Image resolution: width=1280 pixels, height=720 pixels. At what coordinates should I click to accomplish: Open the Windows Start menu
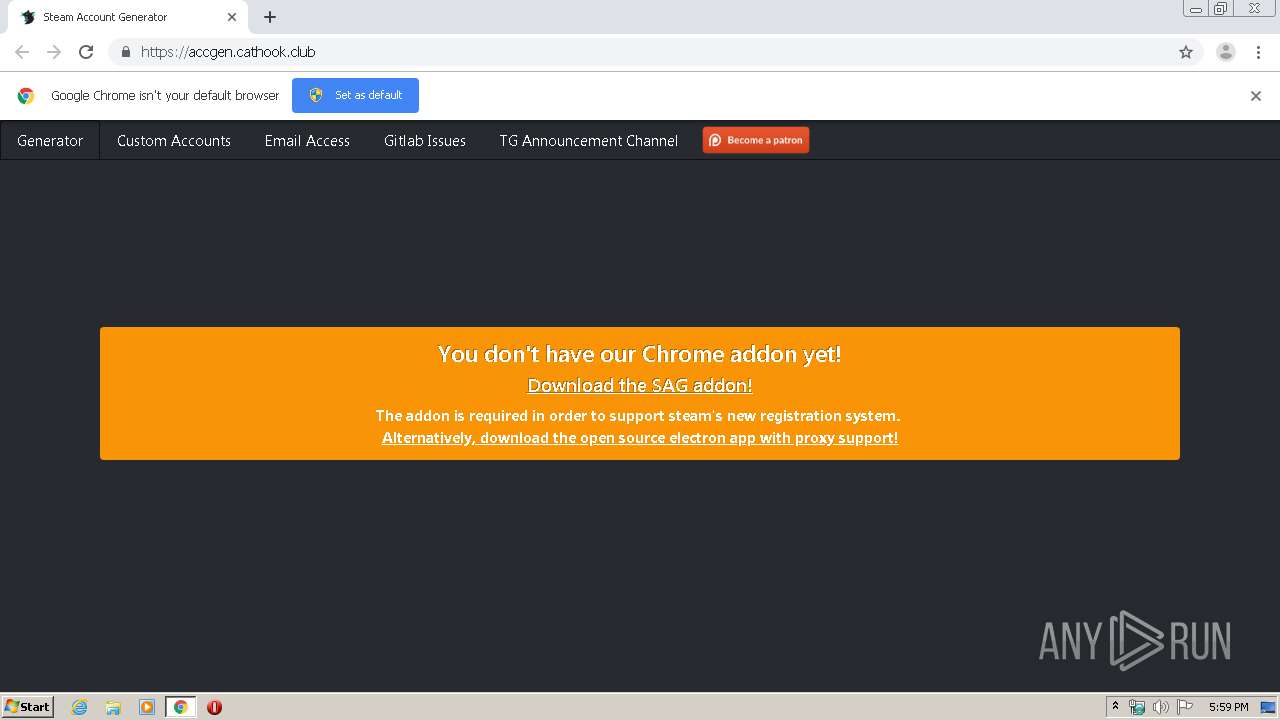pos(28,706)
